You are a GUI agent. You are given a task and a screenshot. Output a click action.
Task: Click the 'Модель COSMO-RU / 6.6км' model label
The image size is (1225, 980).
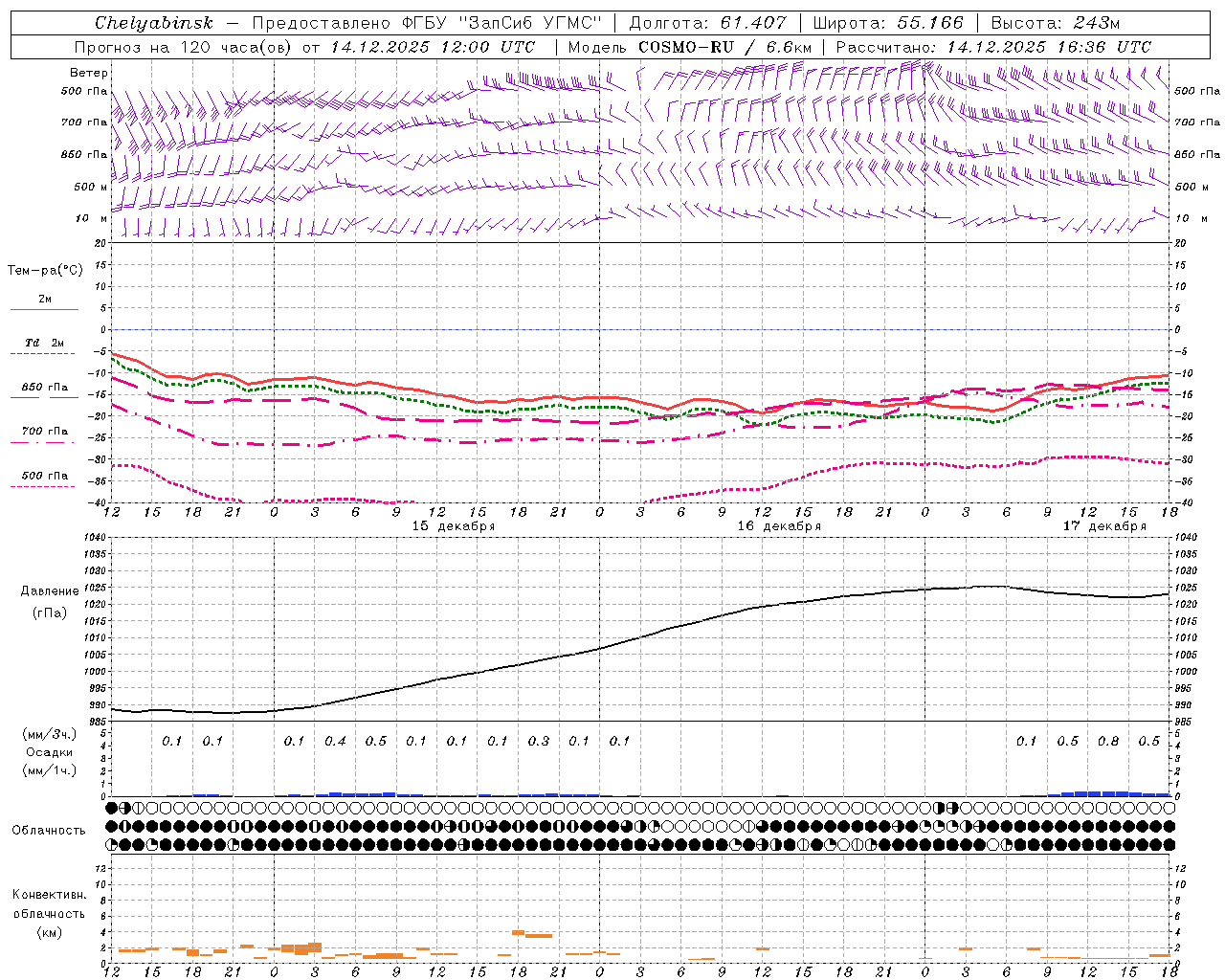pyautogui.click(x=690, y=47)
